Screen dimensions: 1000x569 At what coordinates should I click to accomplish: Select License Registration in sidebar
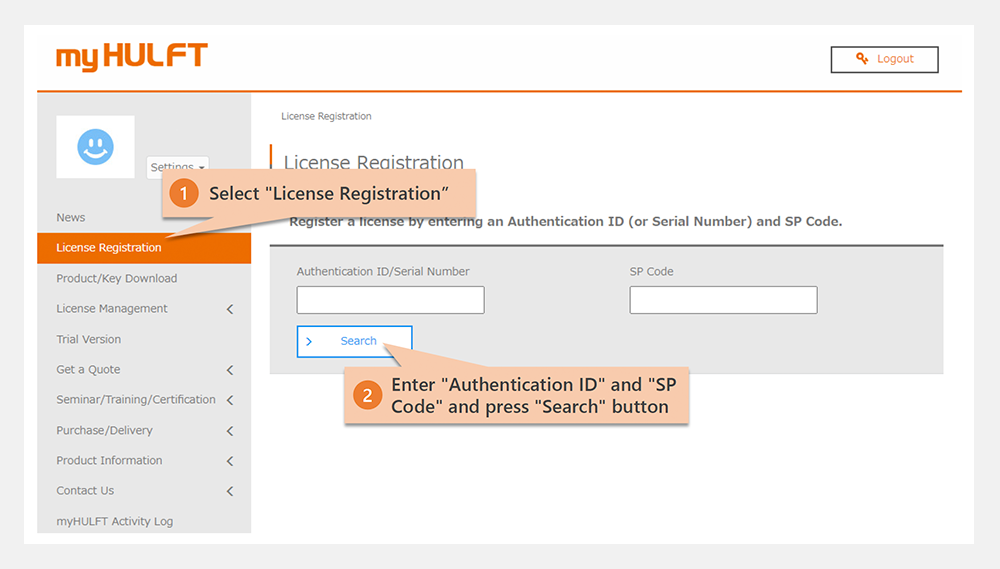(x=108, y=248)
